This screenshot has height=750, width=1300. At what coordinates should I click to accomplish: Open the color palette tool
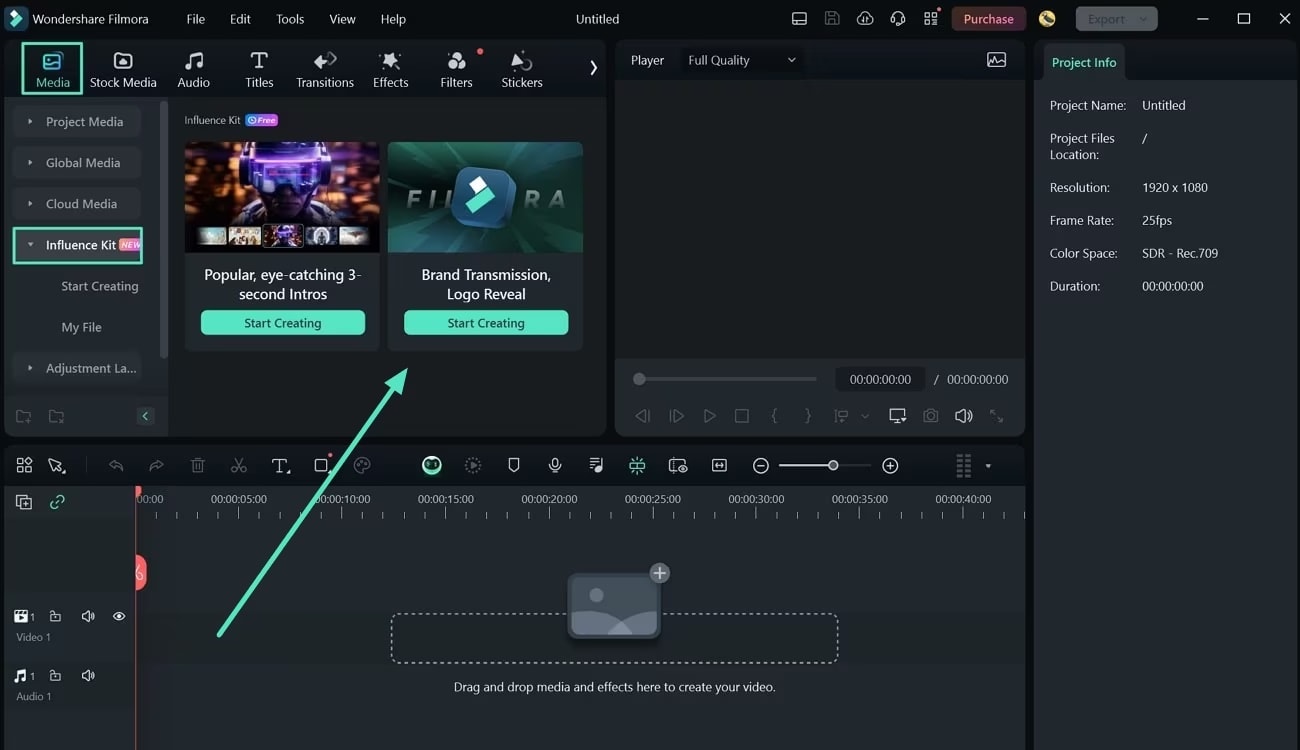[x=362, y=465]
